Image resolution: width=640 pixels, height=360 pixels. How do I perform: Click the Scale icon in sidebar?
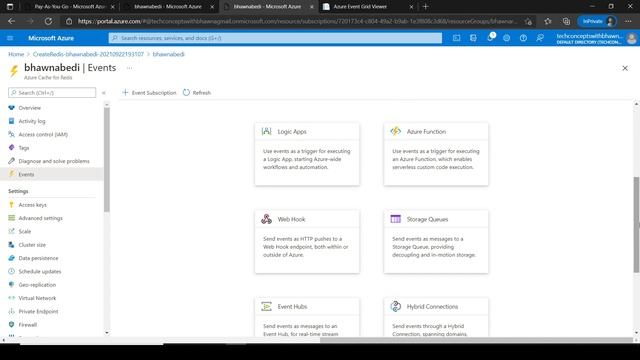[11, 231]
